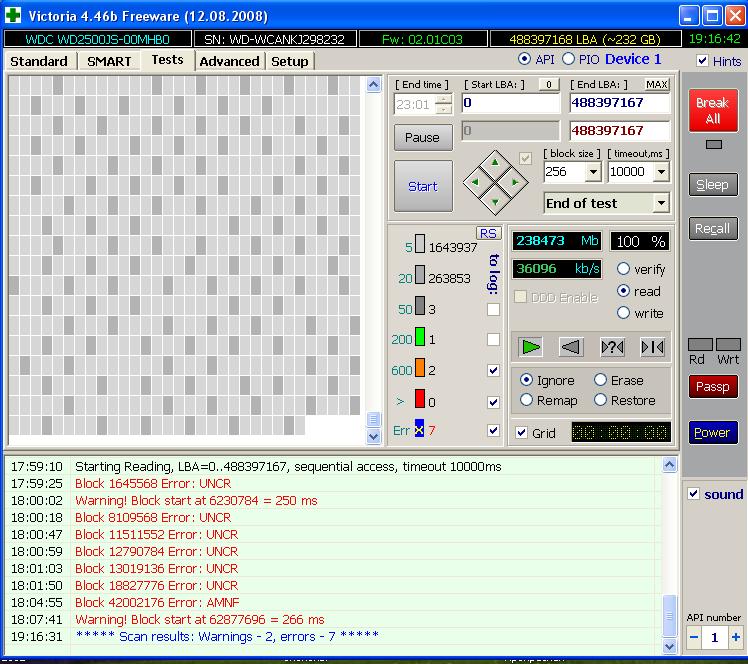Click the red Break All button
The width and height of the screenshot is (748, 664).
[712, 110]
